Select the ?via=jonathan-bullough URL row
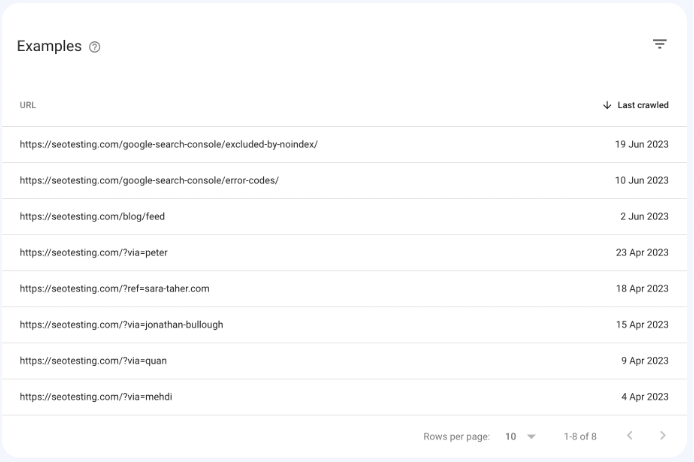Screen dimensions: 694x462 coord(344,325)
